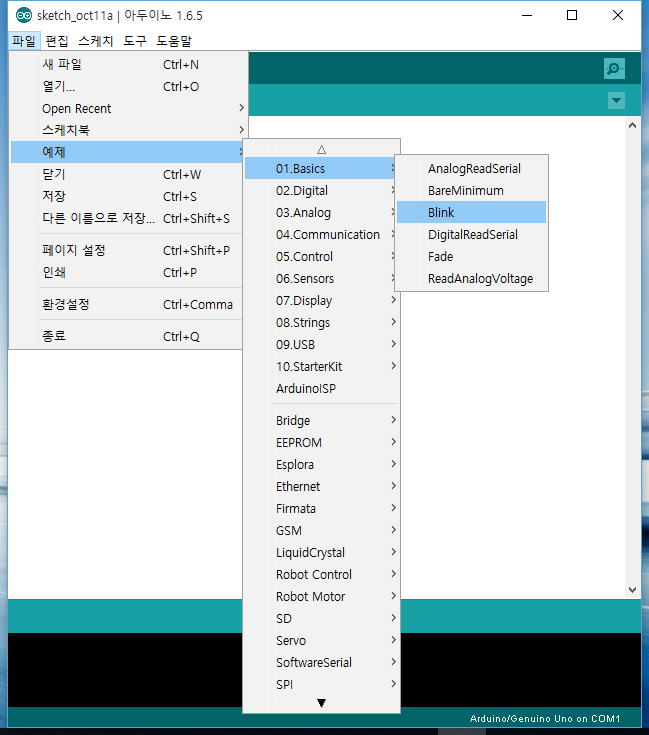649x735 pixels.
Task: Open the AnalogReadSerial example
Action: pos(471,168)
